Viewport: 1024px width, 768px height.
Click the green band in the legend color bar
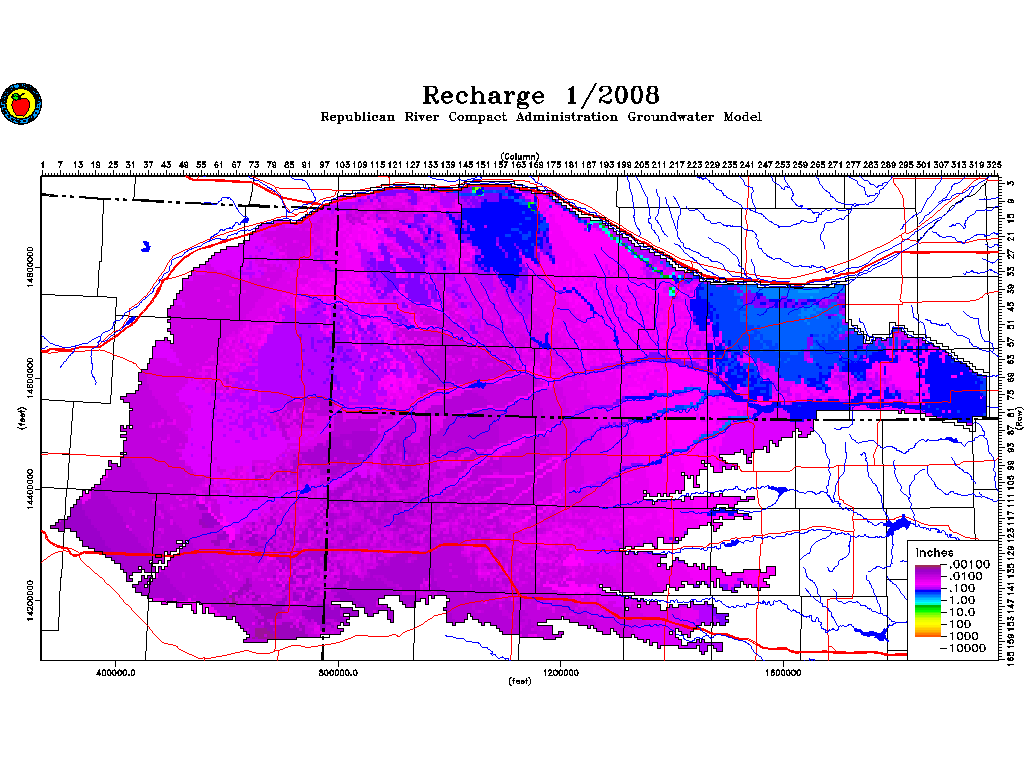[928, 609]
